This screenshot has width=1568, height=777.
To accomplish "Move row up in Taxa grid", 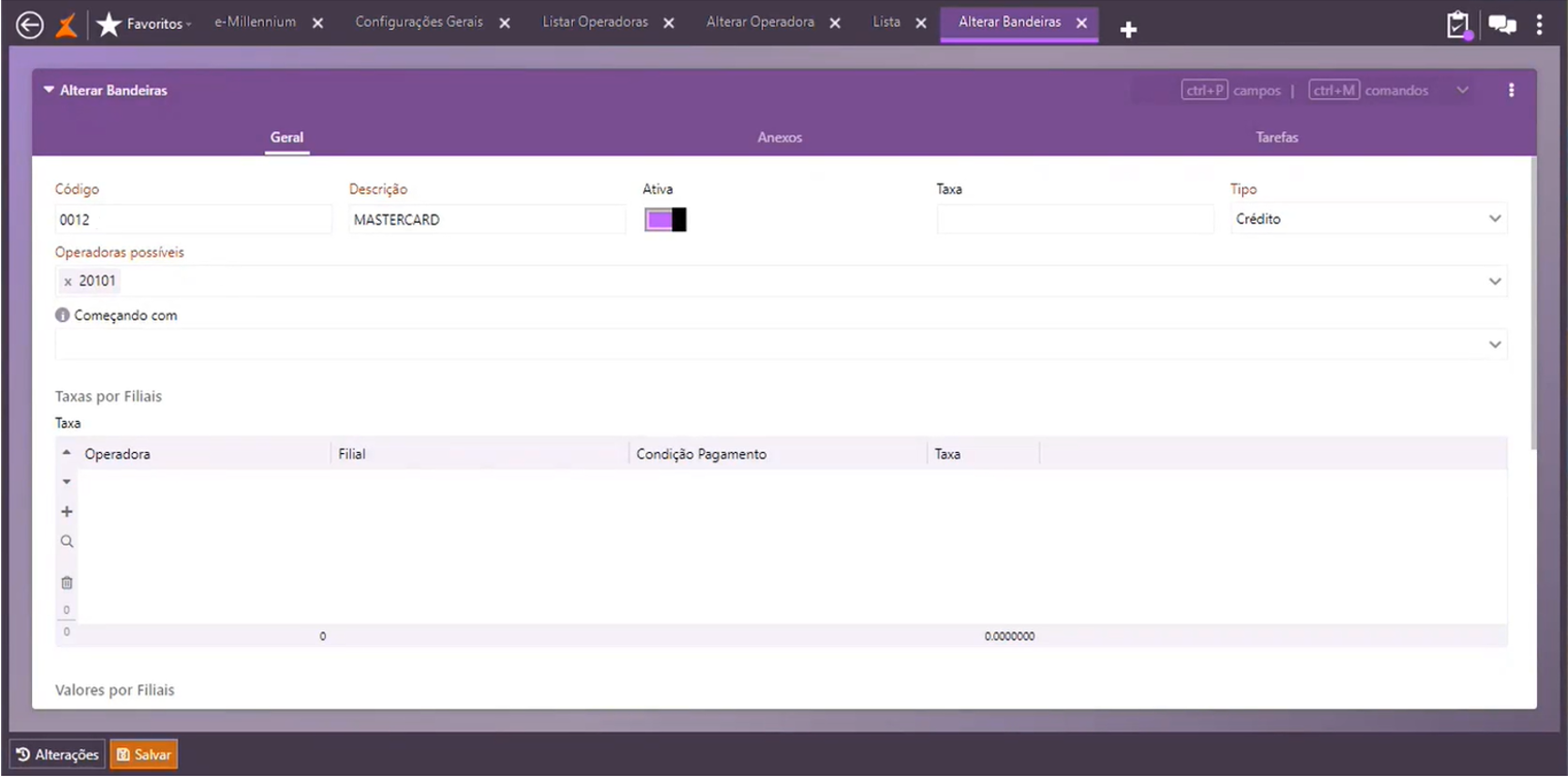I will click(x=66, y=453).
